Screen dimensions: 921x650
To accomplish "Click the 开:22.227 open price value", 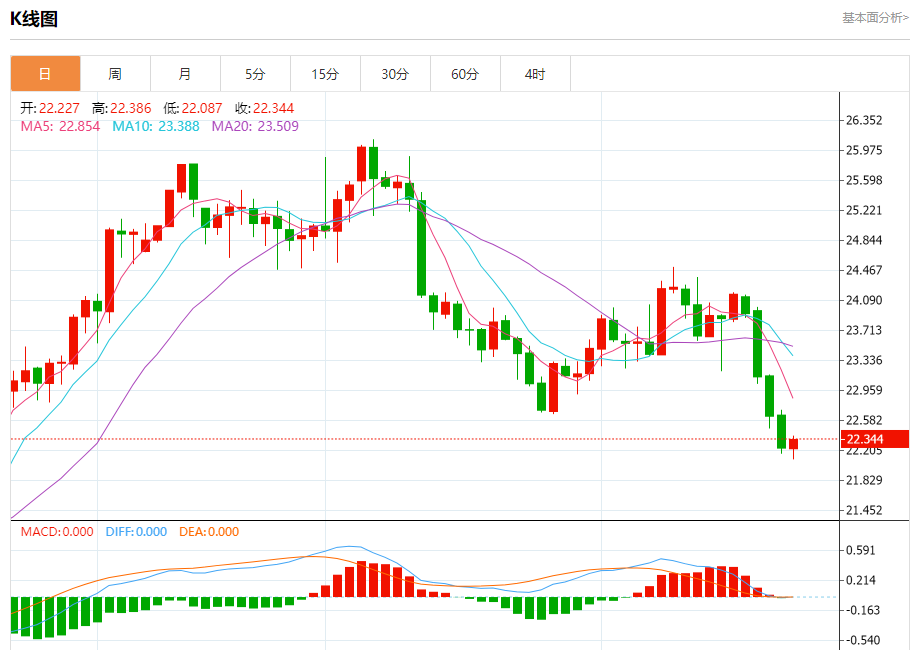I will click(x=50, y=108).
